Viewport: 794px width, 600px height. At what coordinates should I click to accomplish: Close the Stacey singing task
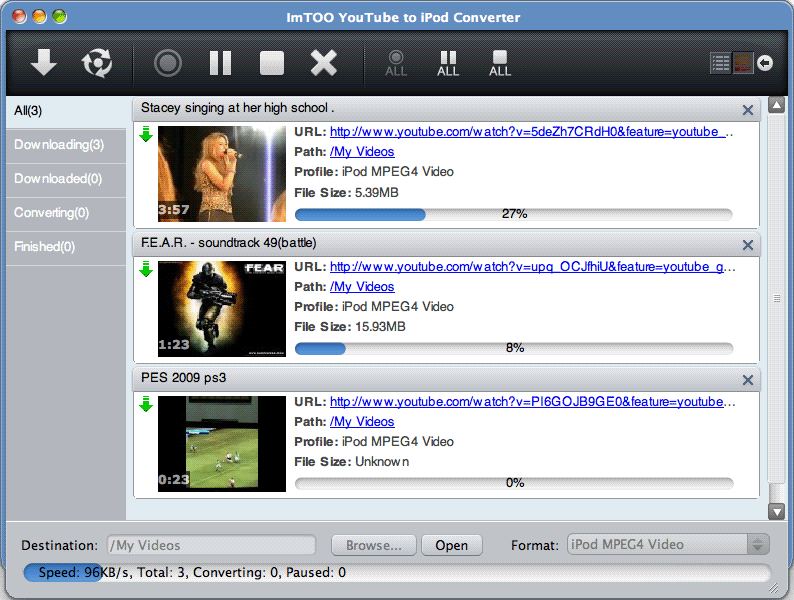747,110
